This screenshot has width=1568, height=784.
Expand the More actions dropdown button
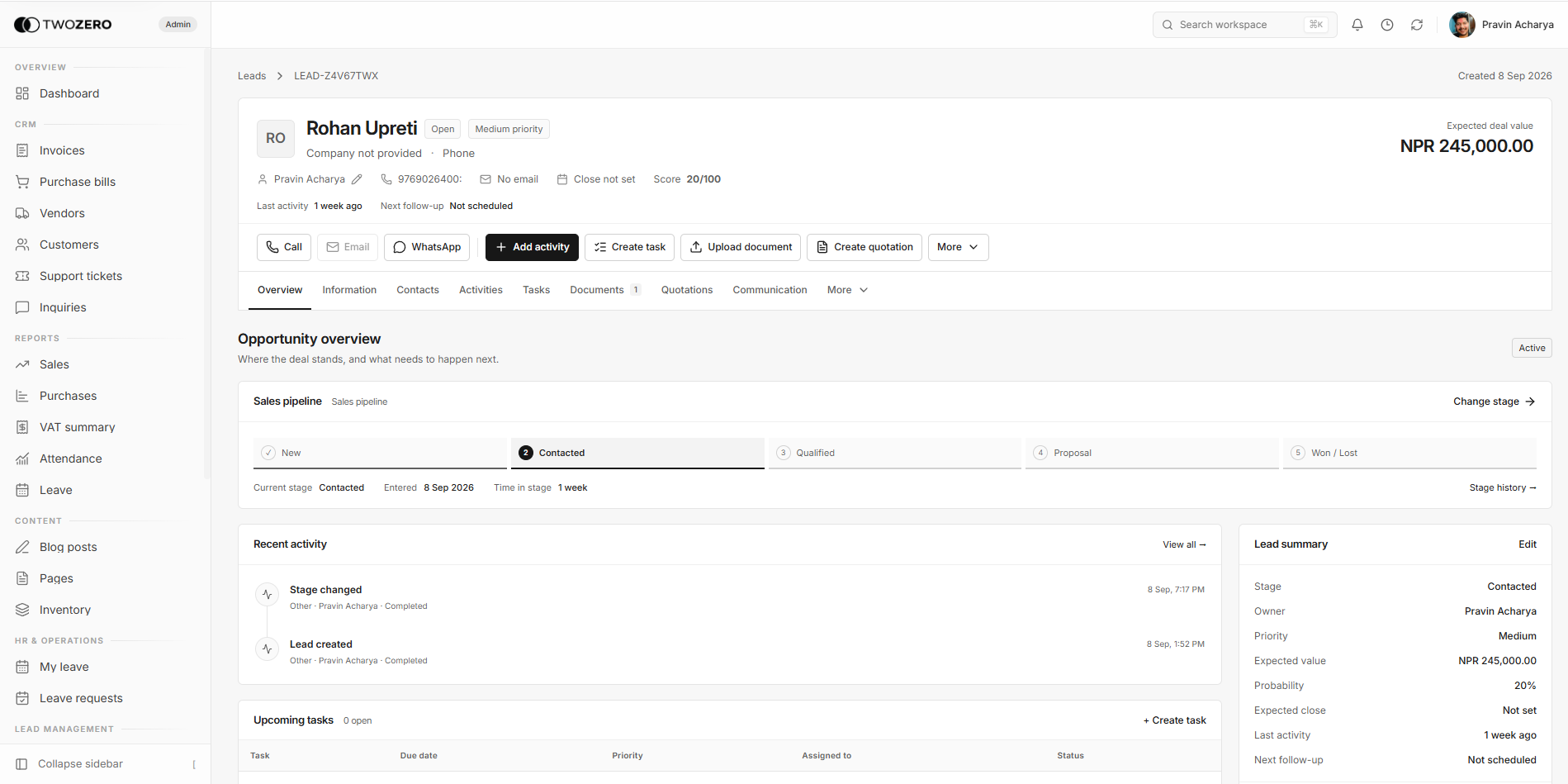958,247
